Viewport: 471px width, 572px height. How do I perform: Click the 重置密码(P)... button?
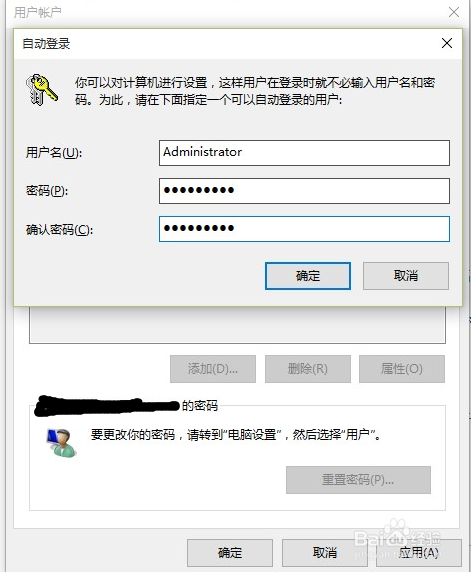358,480
